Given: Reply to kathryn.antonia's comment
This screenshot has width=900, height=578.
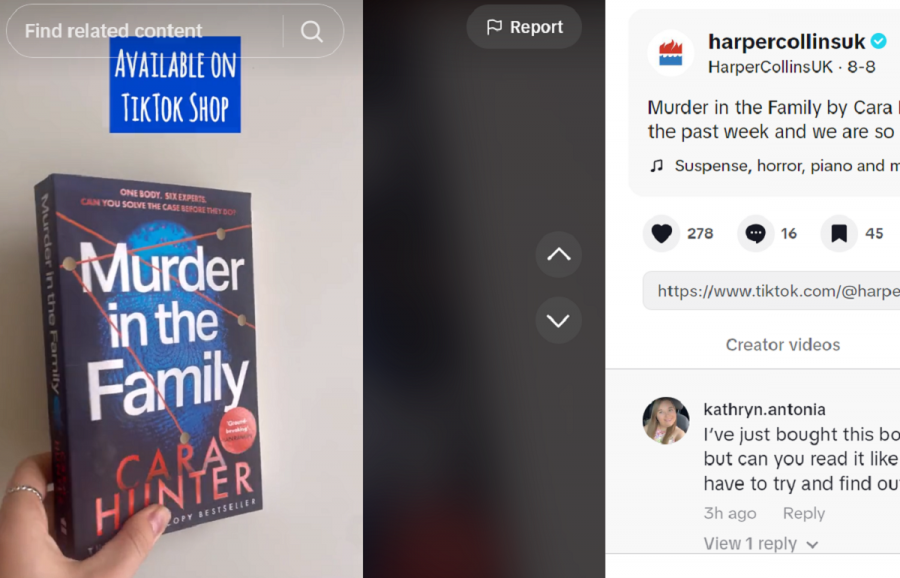Looking at the screenshot, I should coord(804,513).
